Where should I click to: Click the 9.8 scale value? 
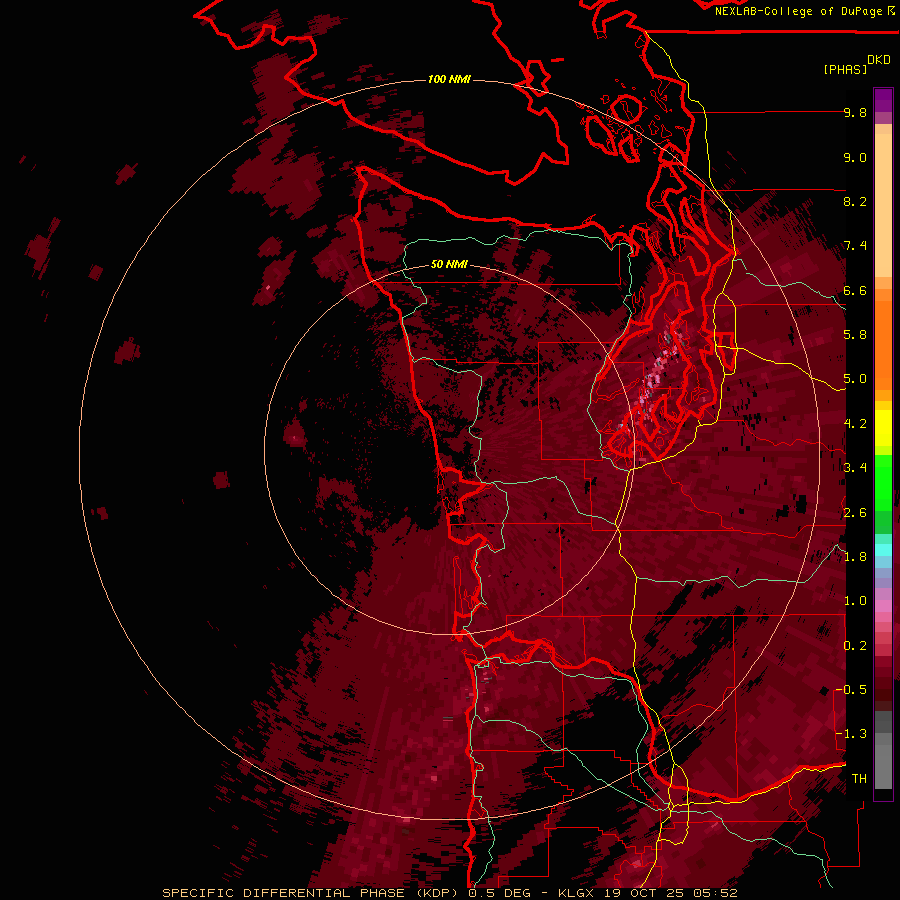click(855, 112)
